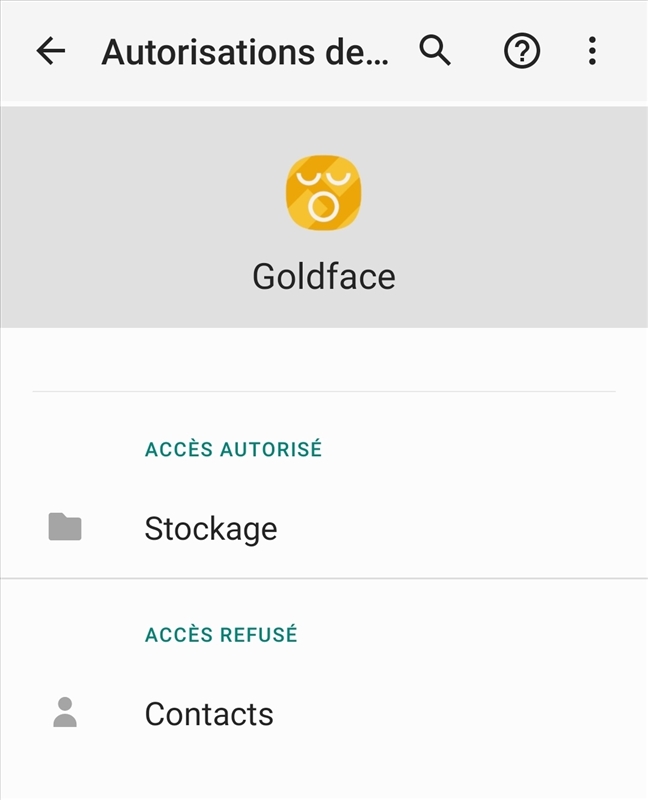Select the magnifier to search permissions
The height and width of the screenshot is (800, 648).
[x=434, y=49]
